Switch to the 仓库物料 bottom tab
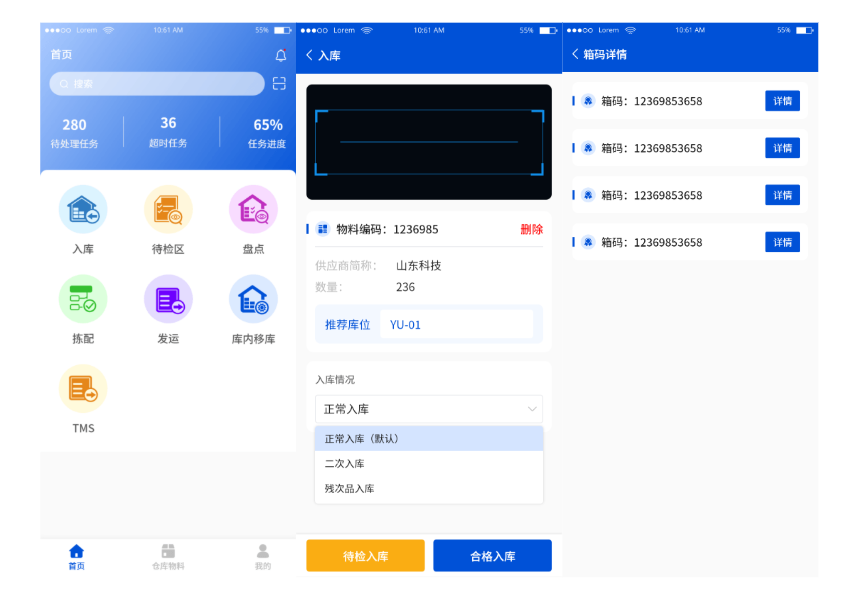Viewport: 858px width, 602px height. pyautogui.click(x=168, y=557)
